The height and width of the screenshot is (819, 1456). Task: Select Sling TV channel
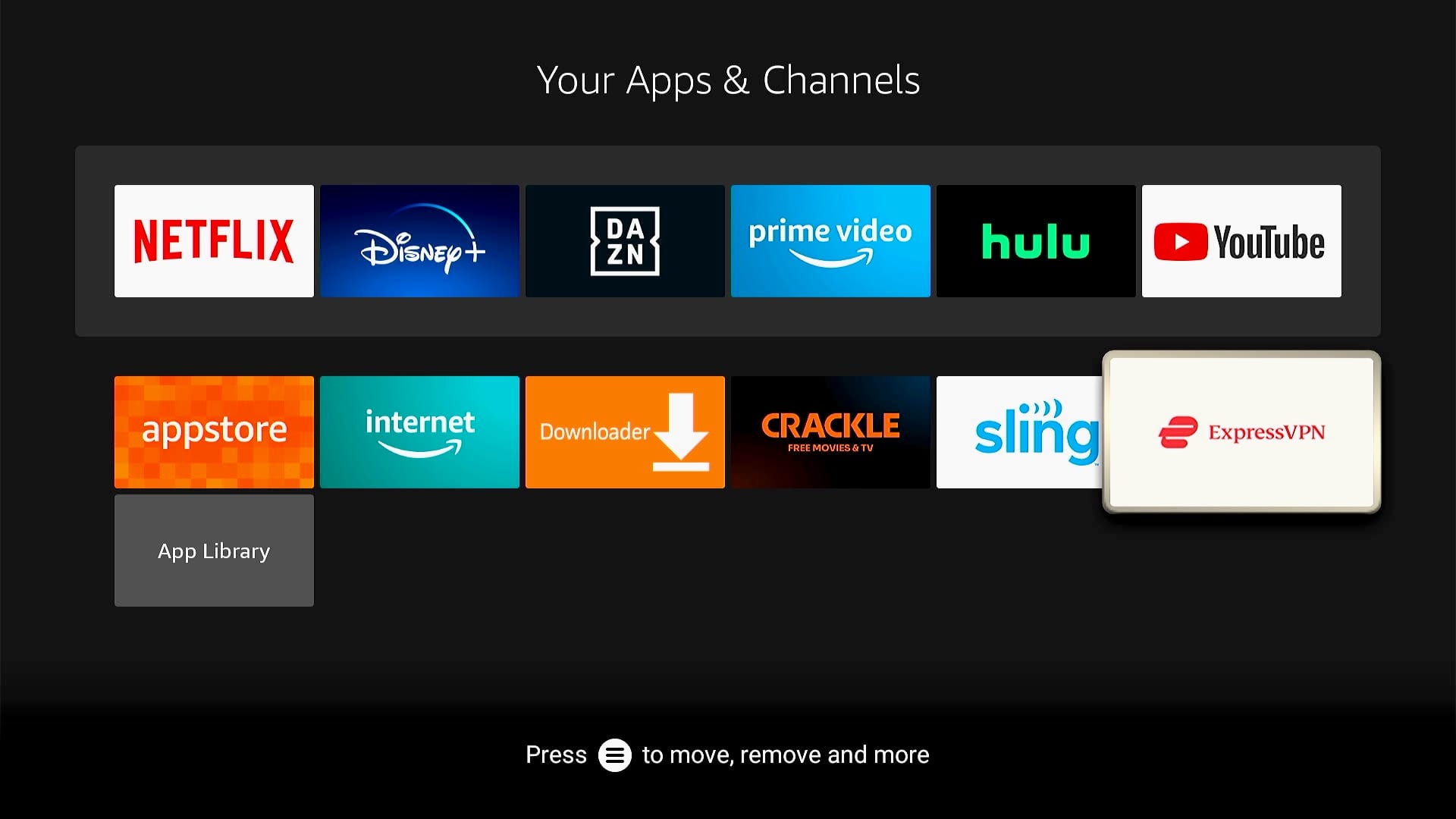[1036, 432]
